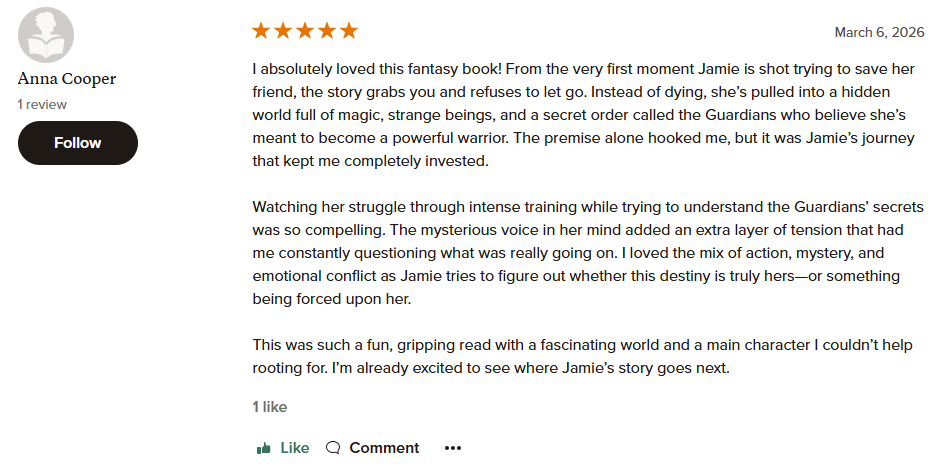View the reviewer's '1 review' count
The width and height of the screenshot is (941, 469).
click(x=41, y=104)
